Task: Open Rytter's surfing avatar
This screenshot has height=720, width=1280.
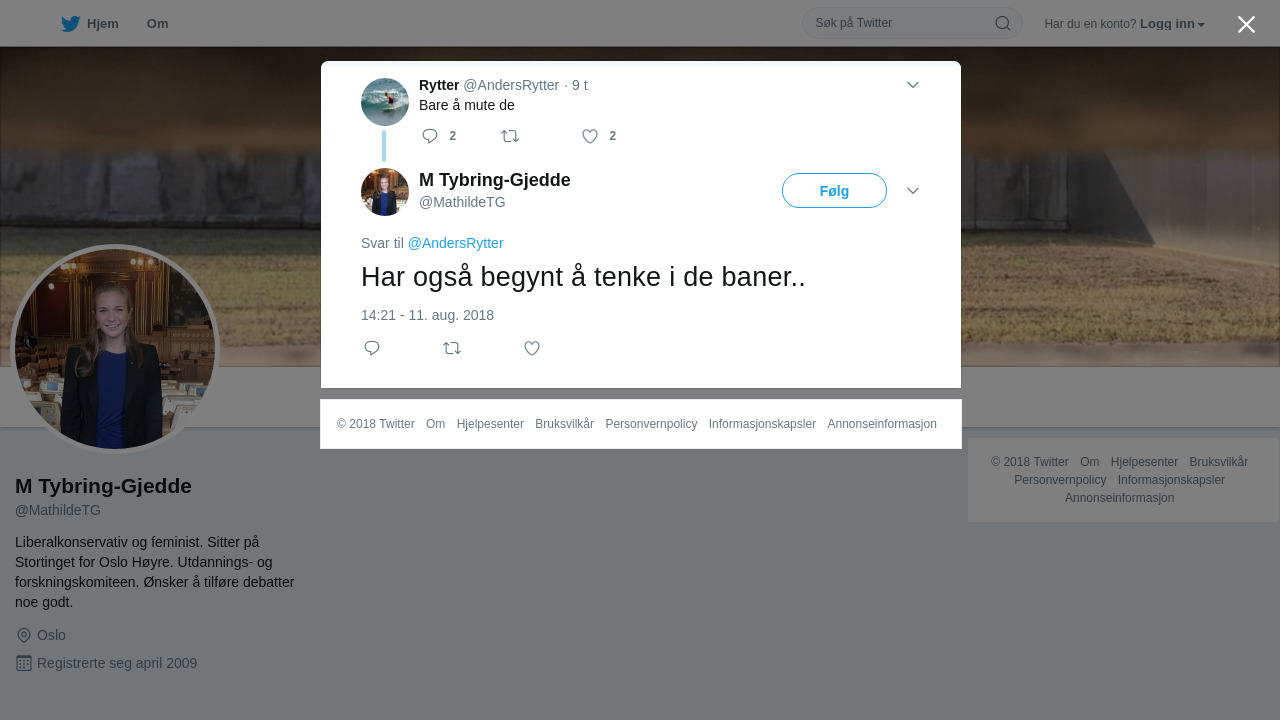Action: 385,102
